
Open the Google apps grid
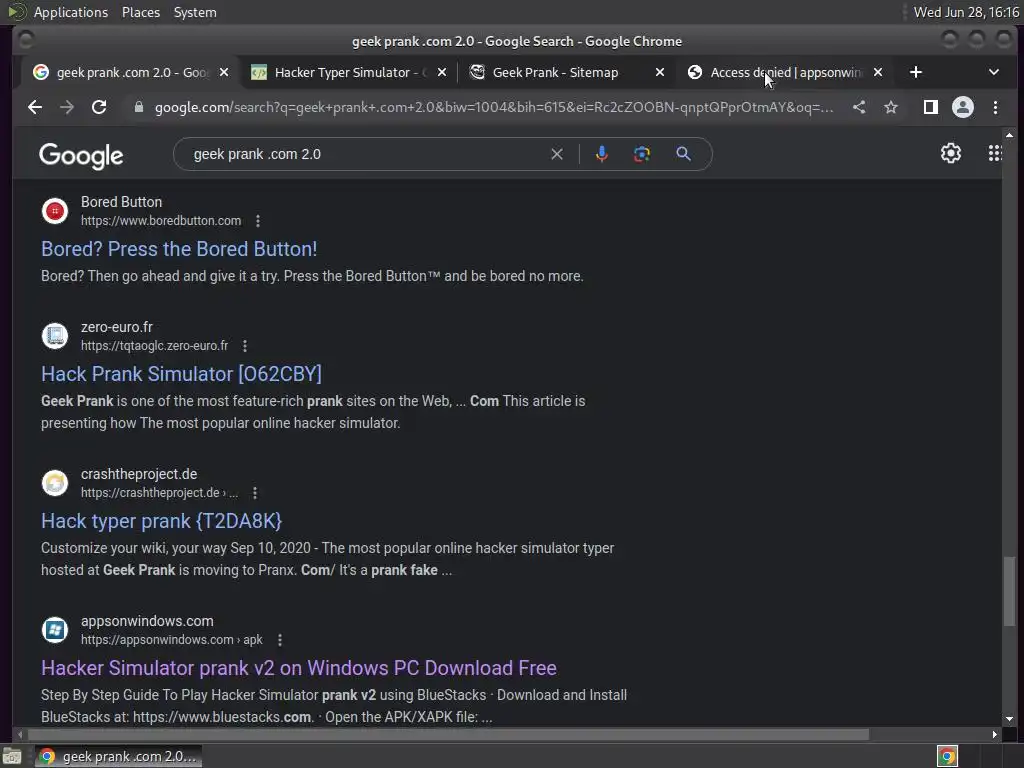(994, 153)
